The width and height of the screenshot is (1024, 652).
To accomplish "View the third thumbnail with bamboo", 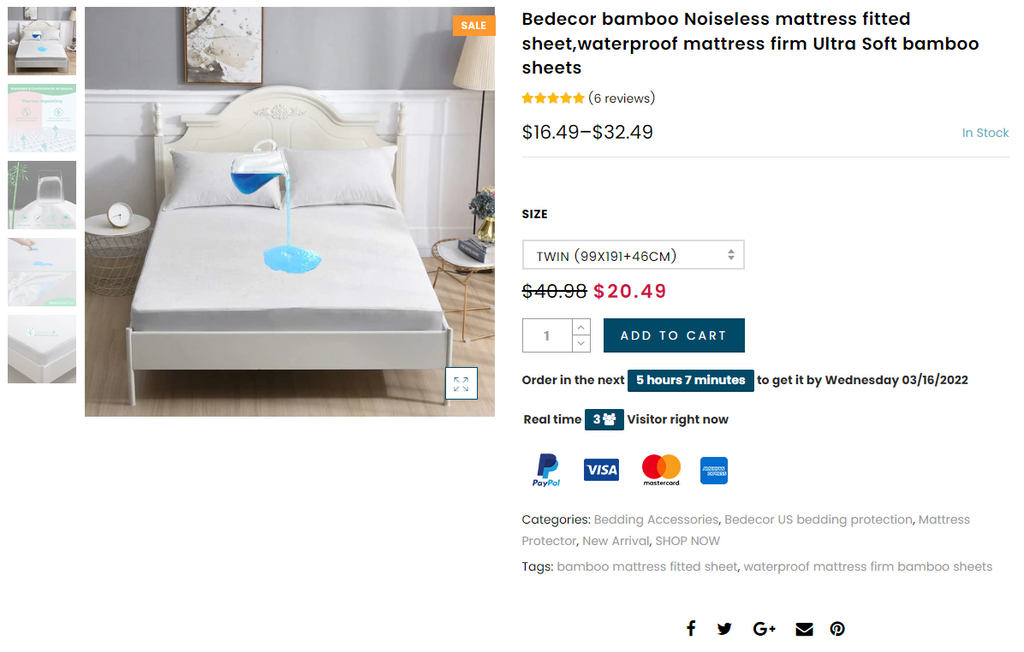I will pyautogui.click(x=42, y=195).
